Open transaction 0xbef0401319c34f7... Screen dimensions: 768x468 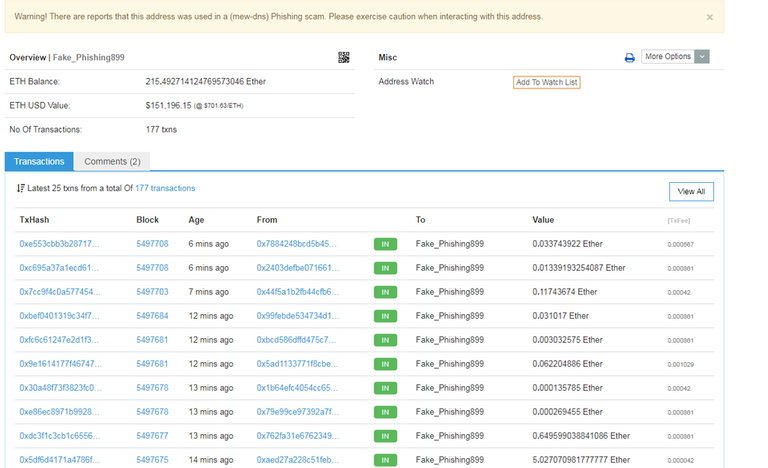(x=59, y=316)
